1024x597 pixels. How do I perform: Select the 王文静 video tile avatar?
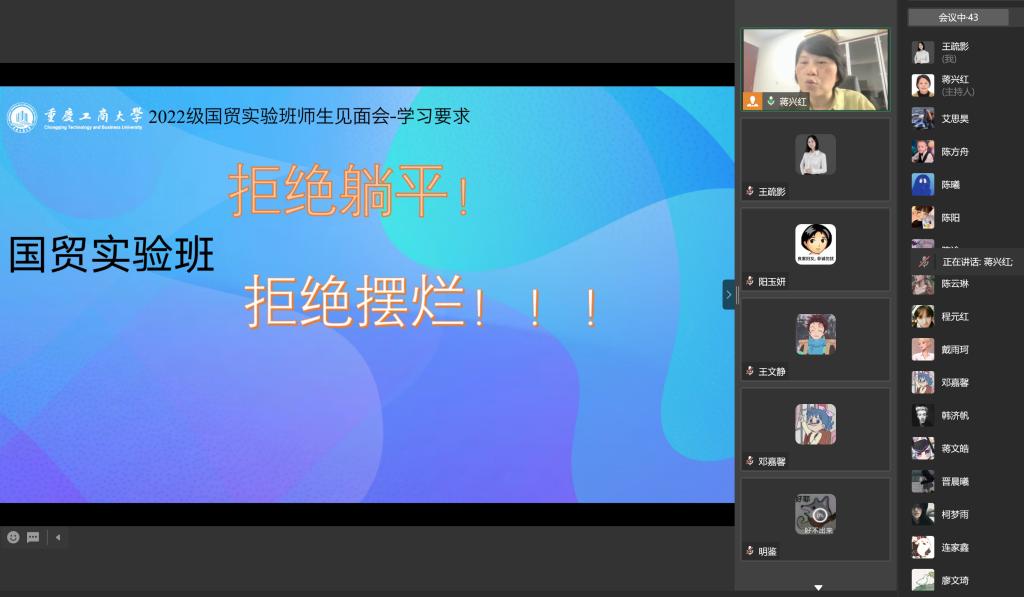pos(815,334)
